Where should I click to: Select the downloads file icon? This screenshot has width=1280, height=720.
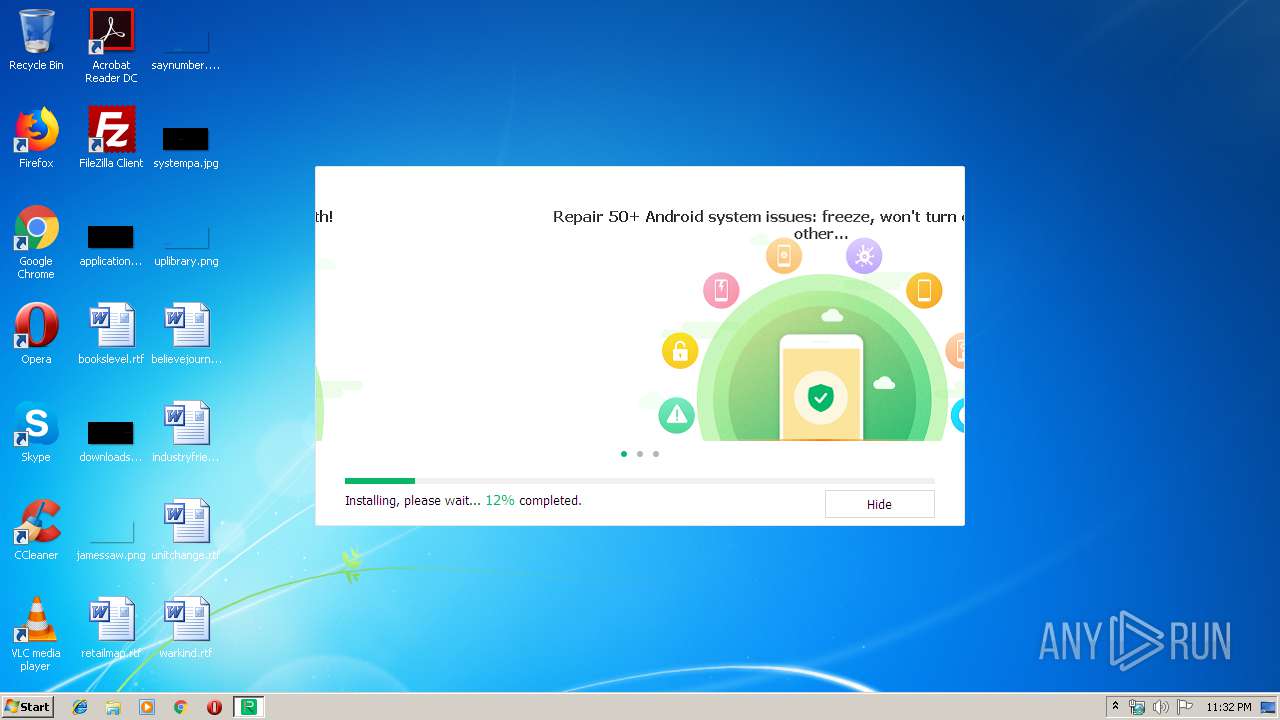pyautogui.click(x=111, y=441)
